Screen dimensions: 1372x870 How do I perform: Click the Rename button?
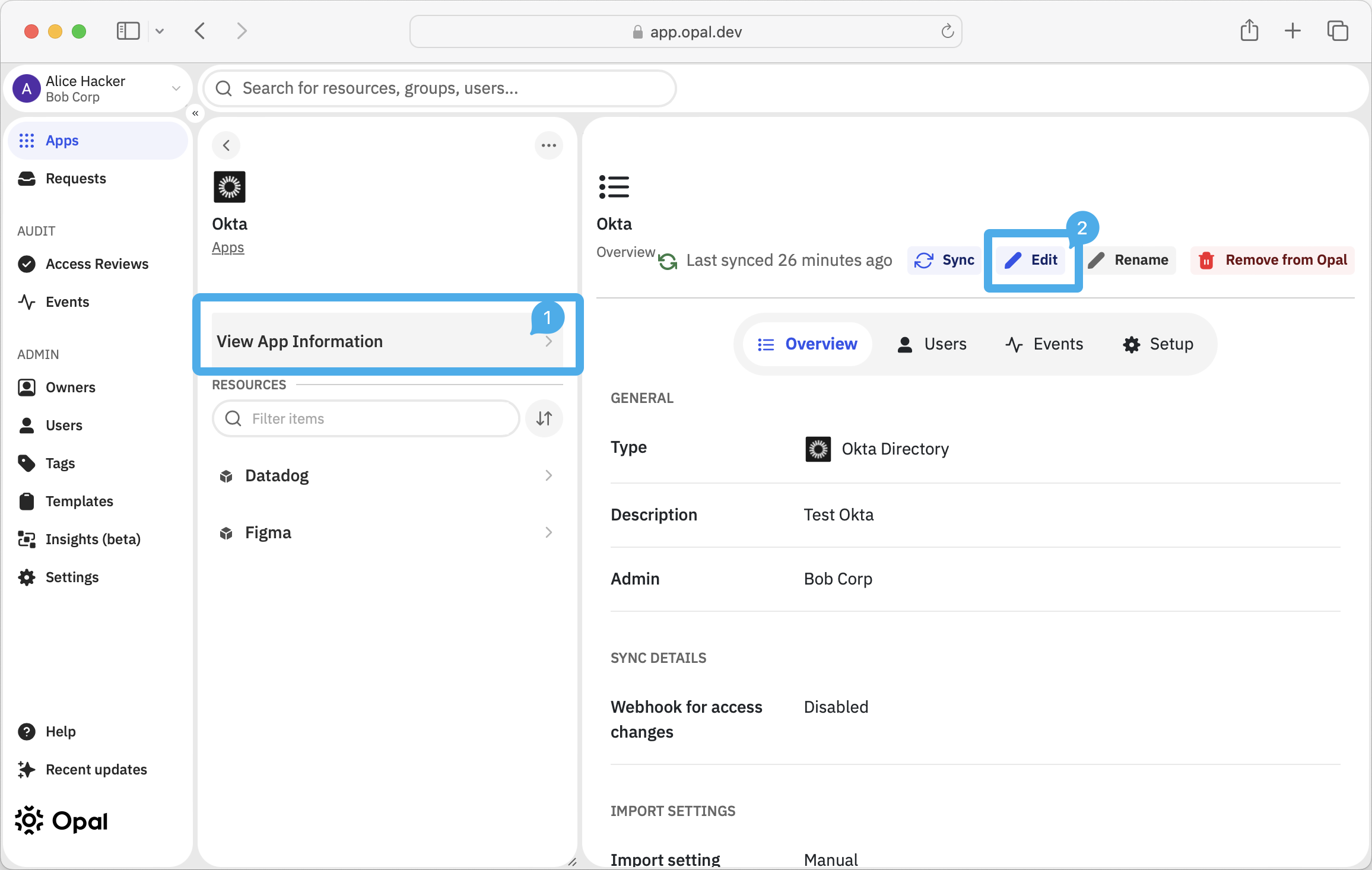(1128, 260)
